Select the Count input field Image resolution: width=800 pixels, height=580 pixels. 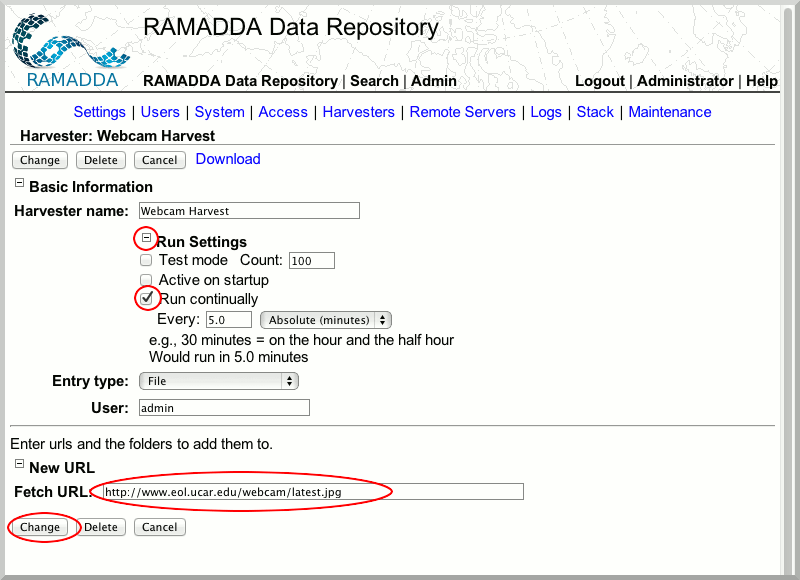click(x=311, y=261)
